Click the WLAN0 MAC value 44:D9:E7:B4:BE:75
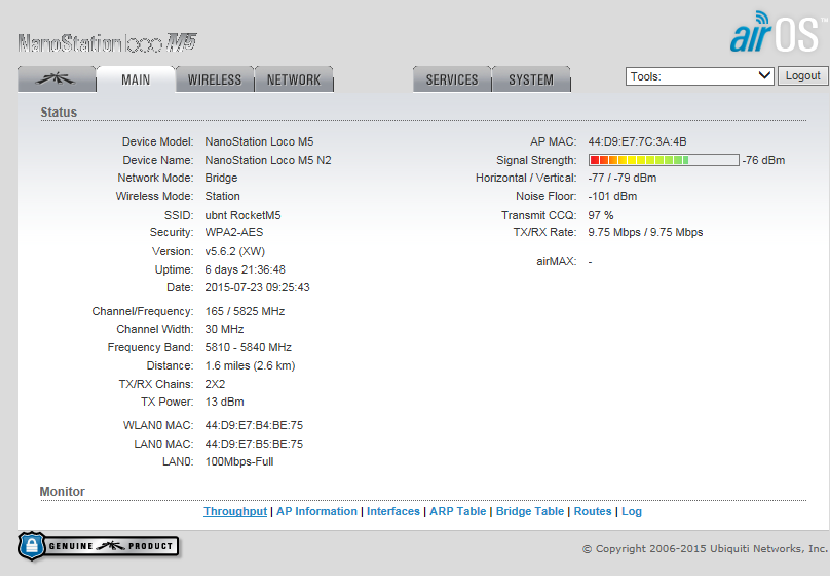Image resolution: width=830 pixels, height=576 pixels. click(254, 425)
